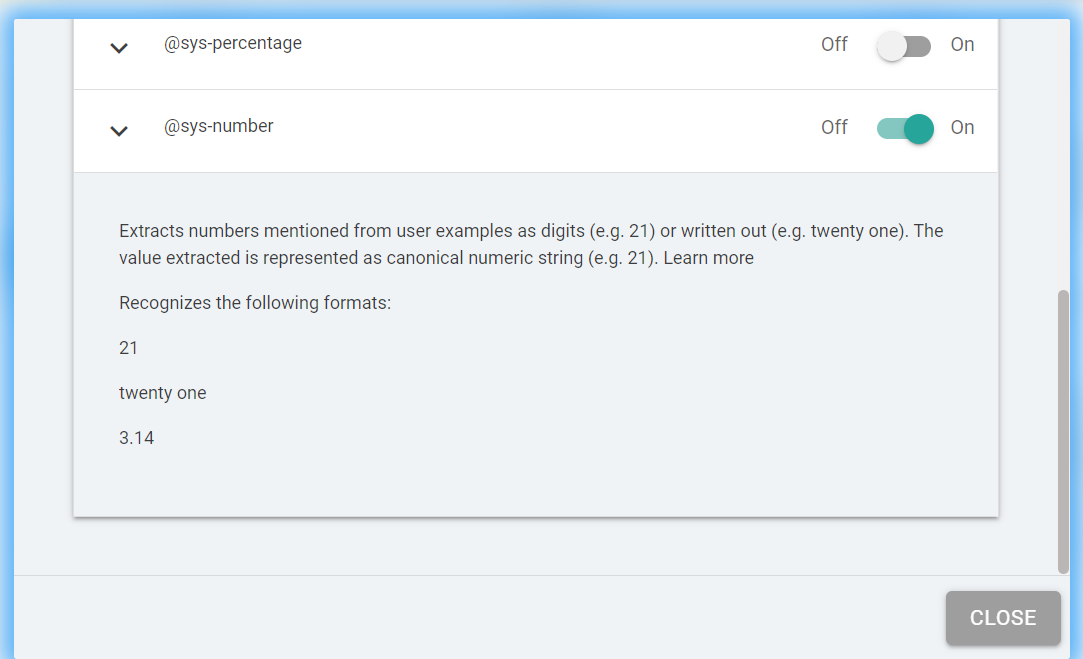Click the Off label for @sys-number
1083x659 pixels.
834,128
